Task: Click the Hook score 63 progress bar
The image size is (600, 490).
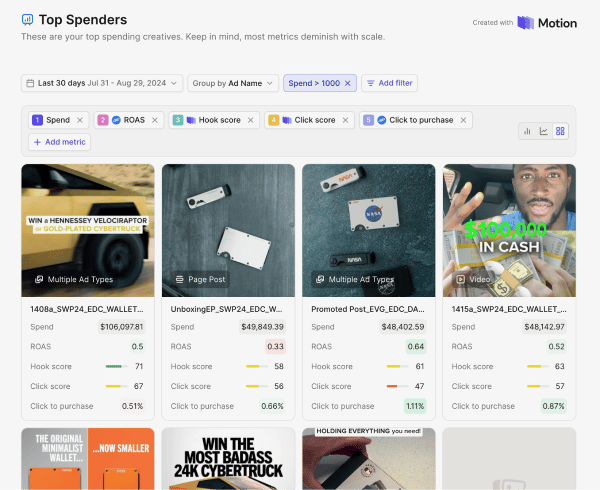Action: coord(538,366)
